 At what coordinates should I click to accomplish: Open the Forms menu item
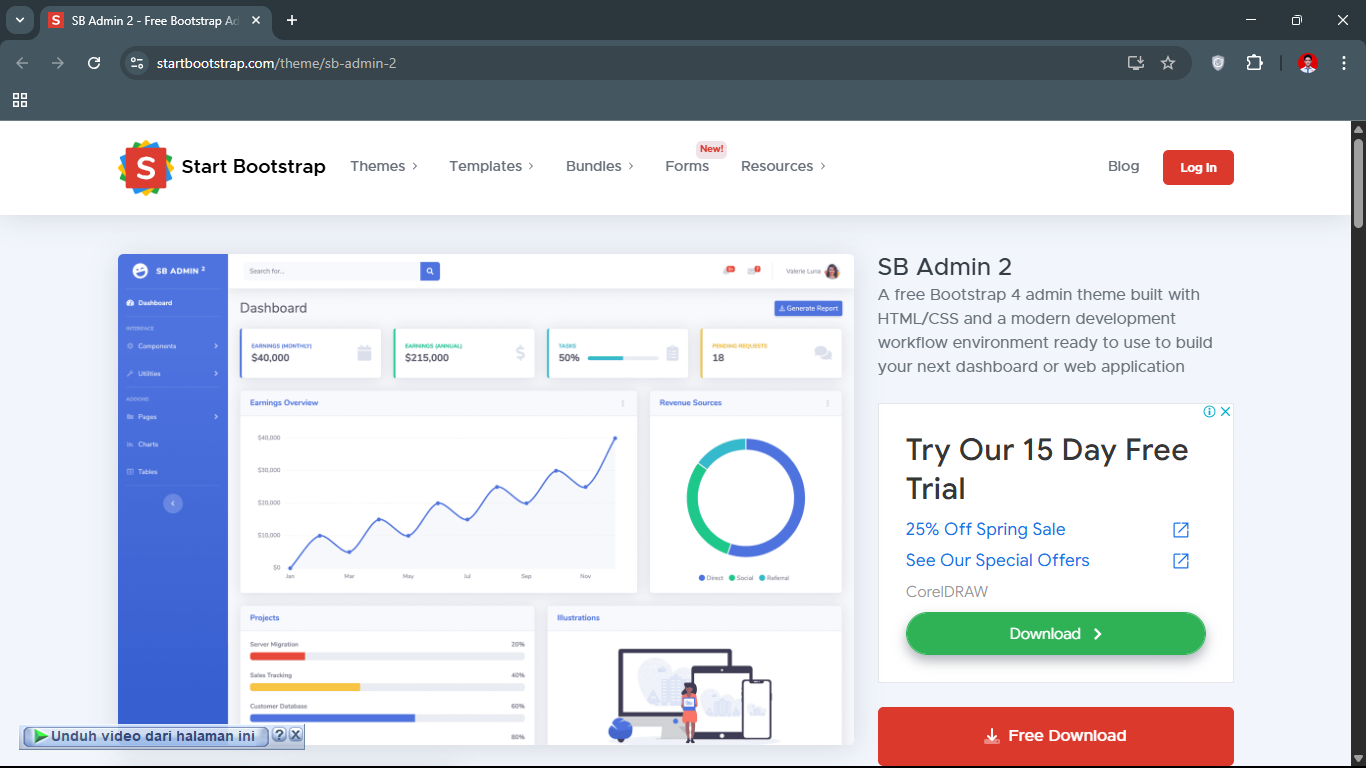tap(687, 166)
